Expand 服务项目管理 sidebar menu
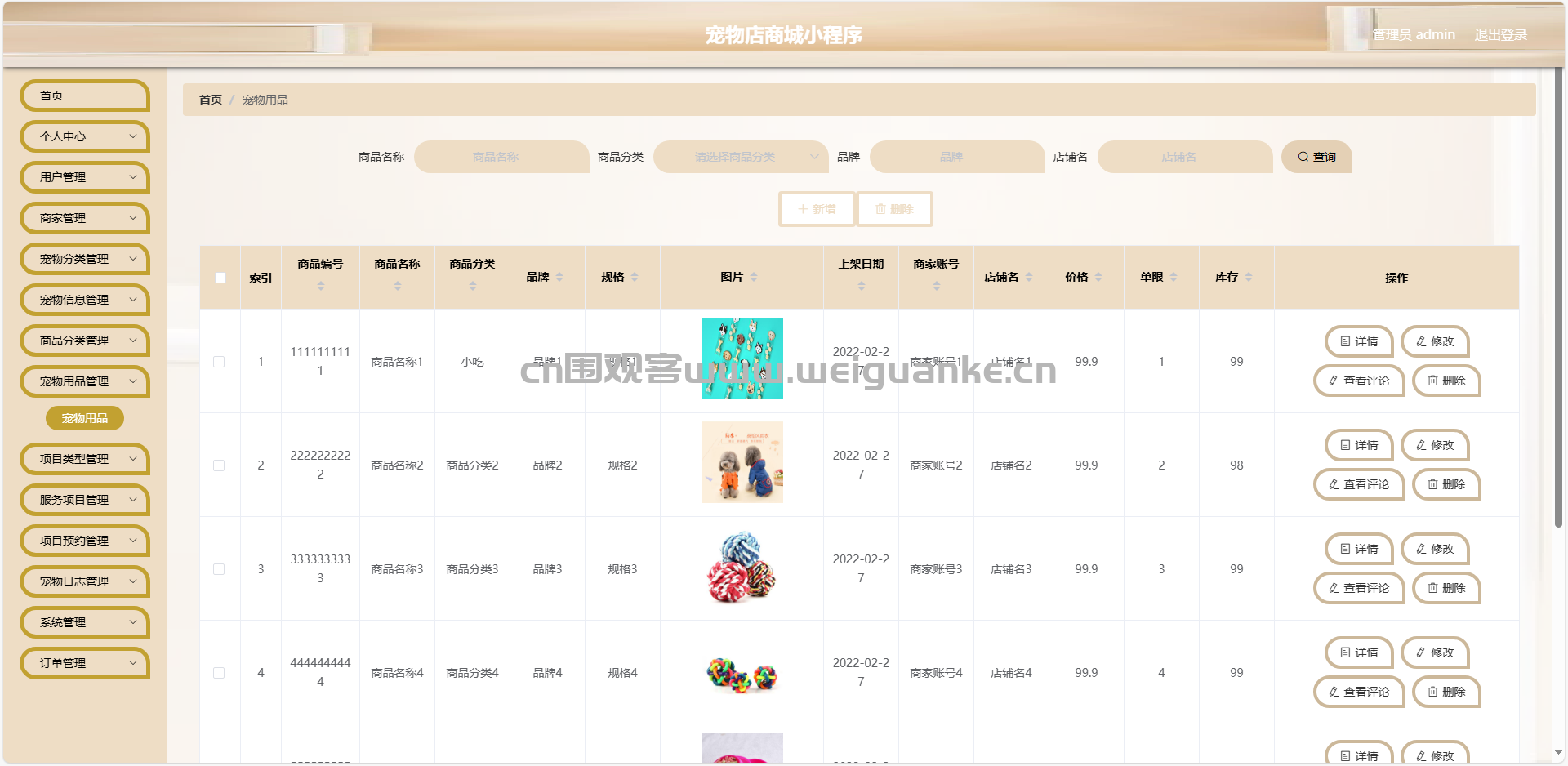 point(85,500)
